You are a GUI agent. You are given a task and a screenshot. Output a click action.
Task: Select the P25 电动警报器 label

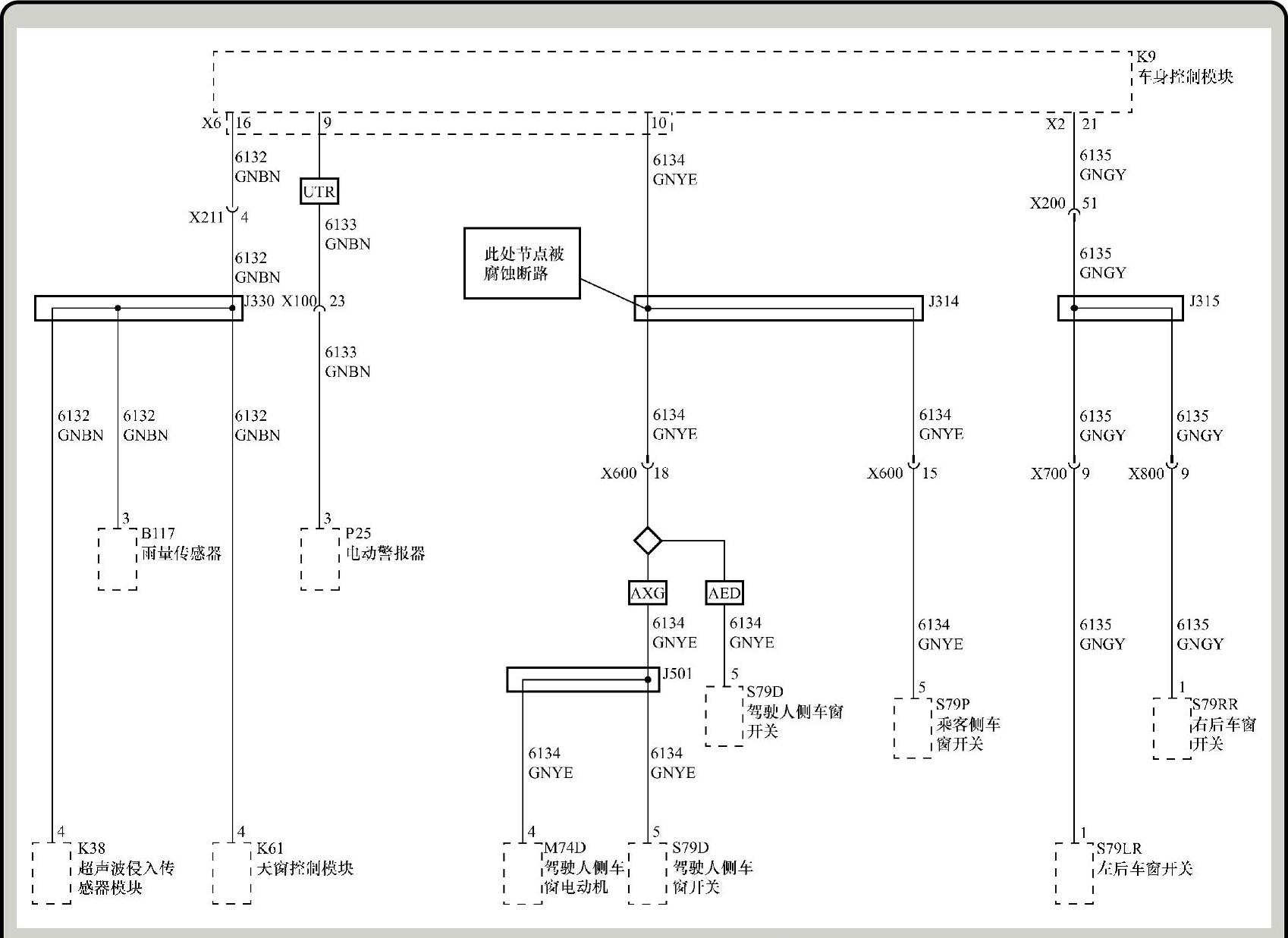coord(385,544)
